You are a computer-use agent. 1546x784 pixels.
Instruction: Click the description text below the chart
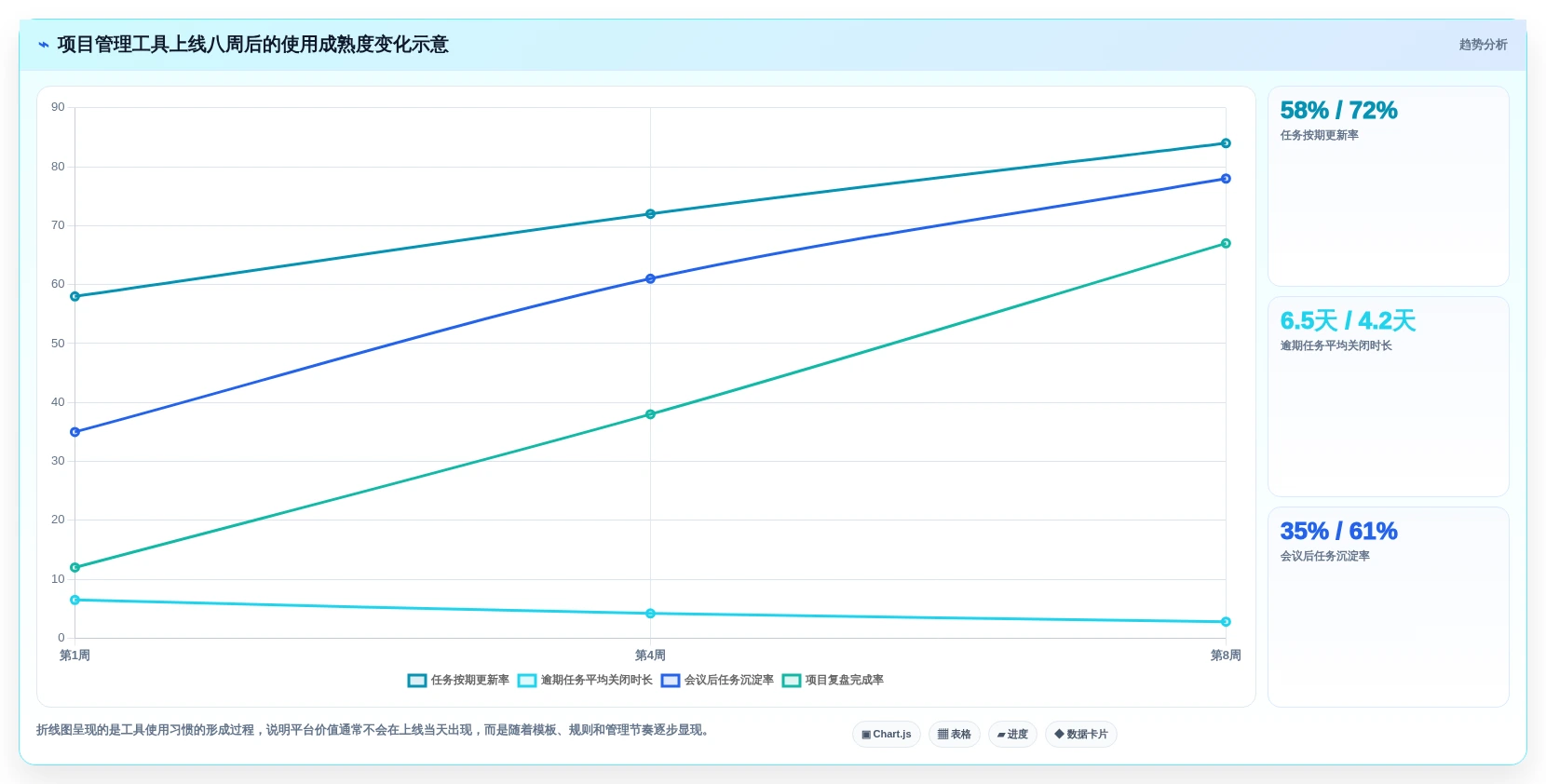tap(375, 730)
